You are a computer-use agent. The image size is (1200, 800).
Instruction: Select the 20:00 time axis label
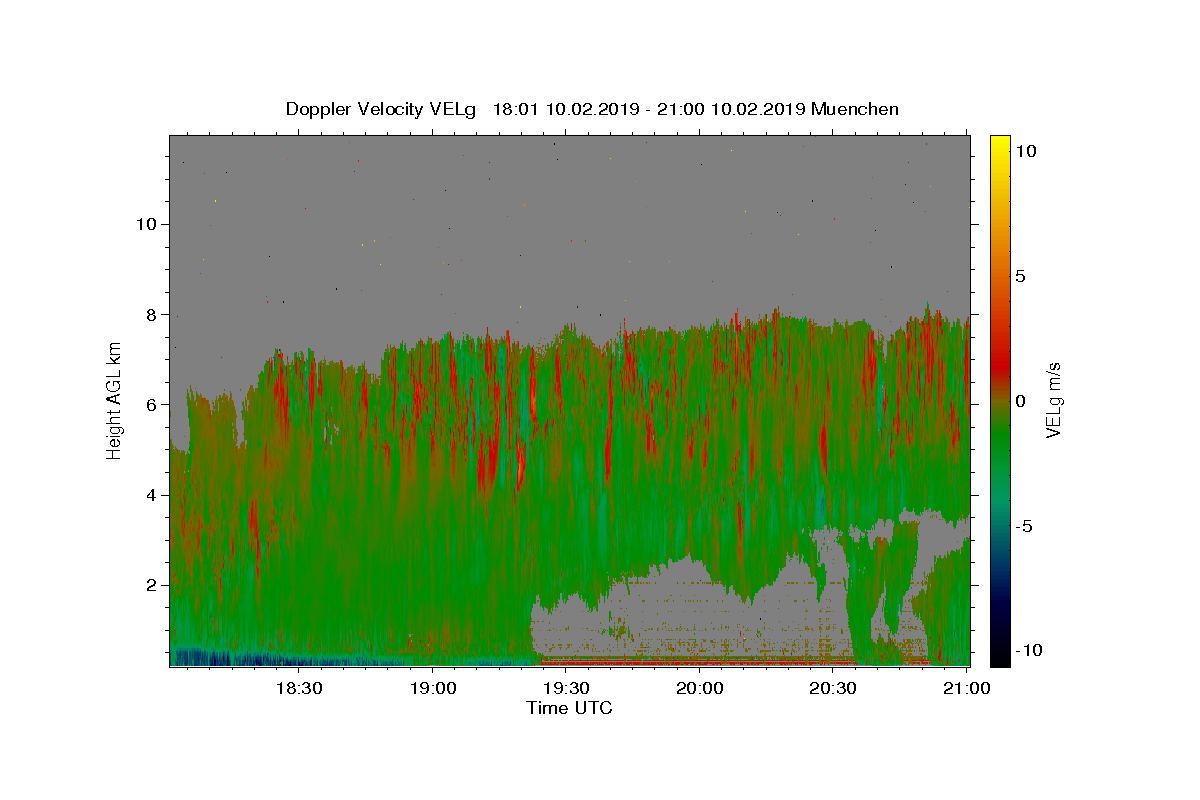[x=700, y=688]
